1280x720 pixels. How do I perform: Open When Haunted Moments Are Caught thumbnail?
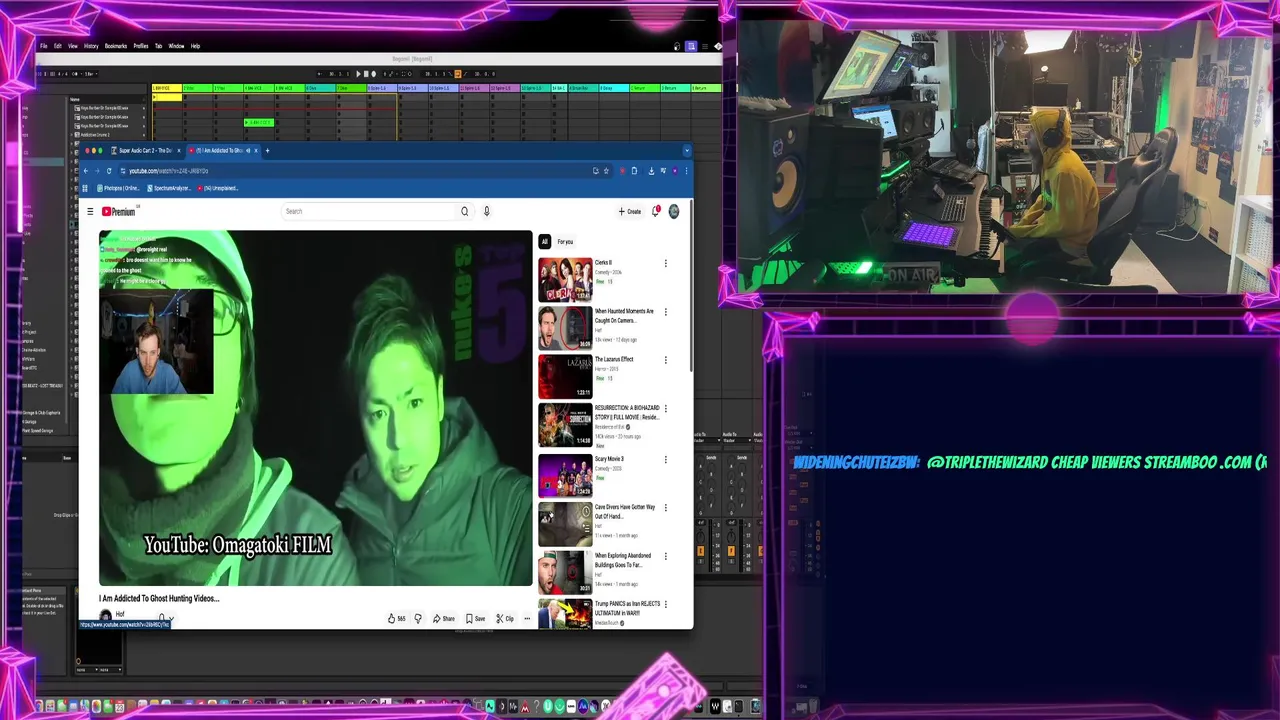coord(565,328)
